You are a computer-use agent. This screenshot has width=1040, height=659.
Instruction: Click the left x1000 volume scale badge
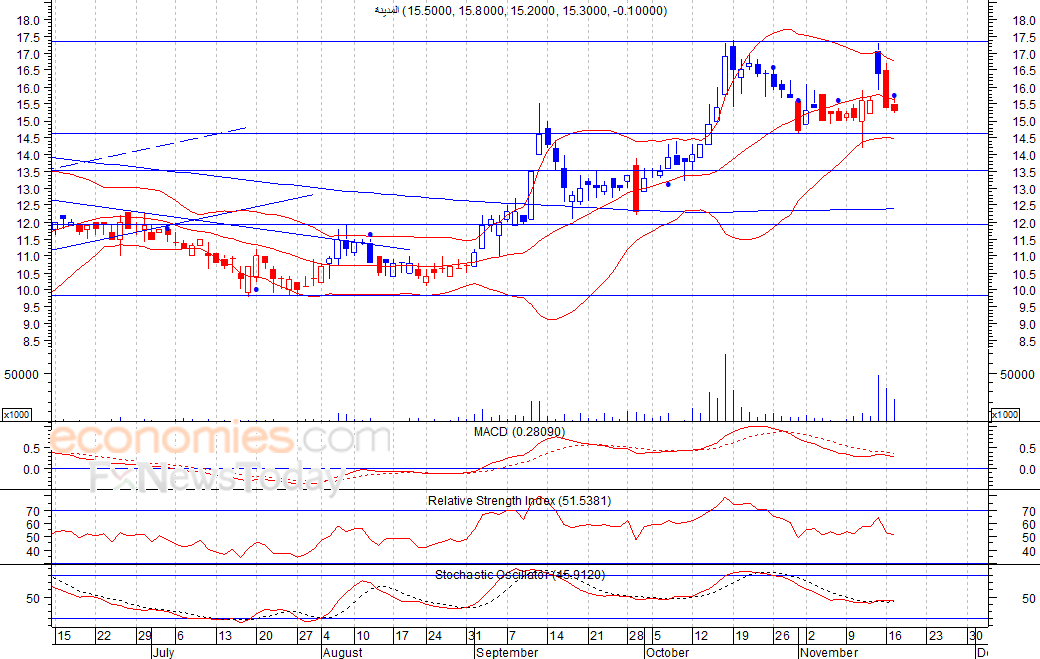click(x=15, y=414)
